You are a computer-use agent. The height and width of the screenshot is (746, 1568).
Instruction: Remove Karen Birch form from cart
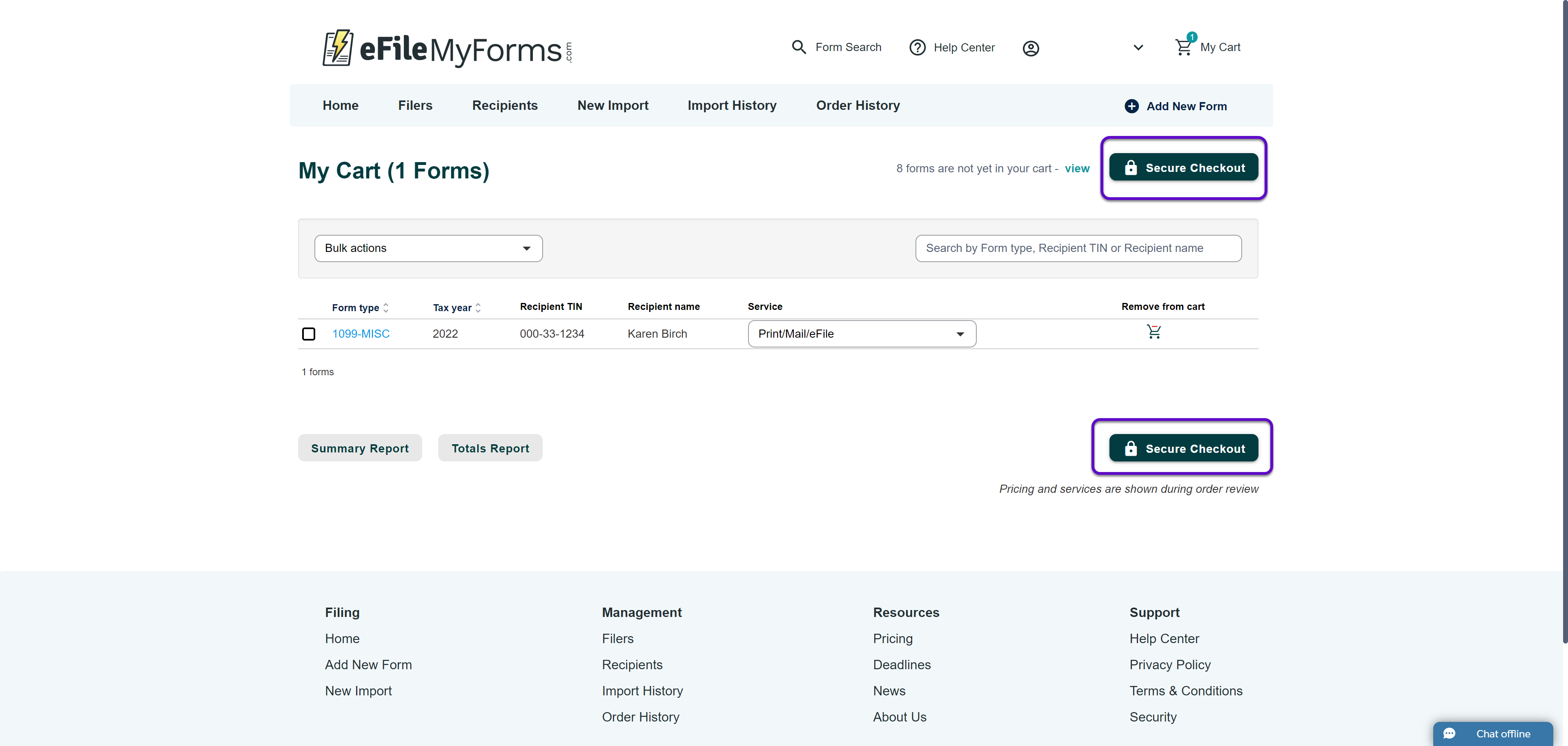click(x=1154, y=332)
